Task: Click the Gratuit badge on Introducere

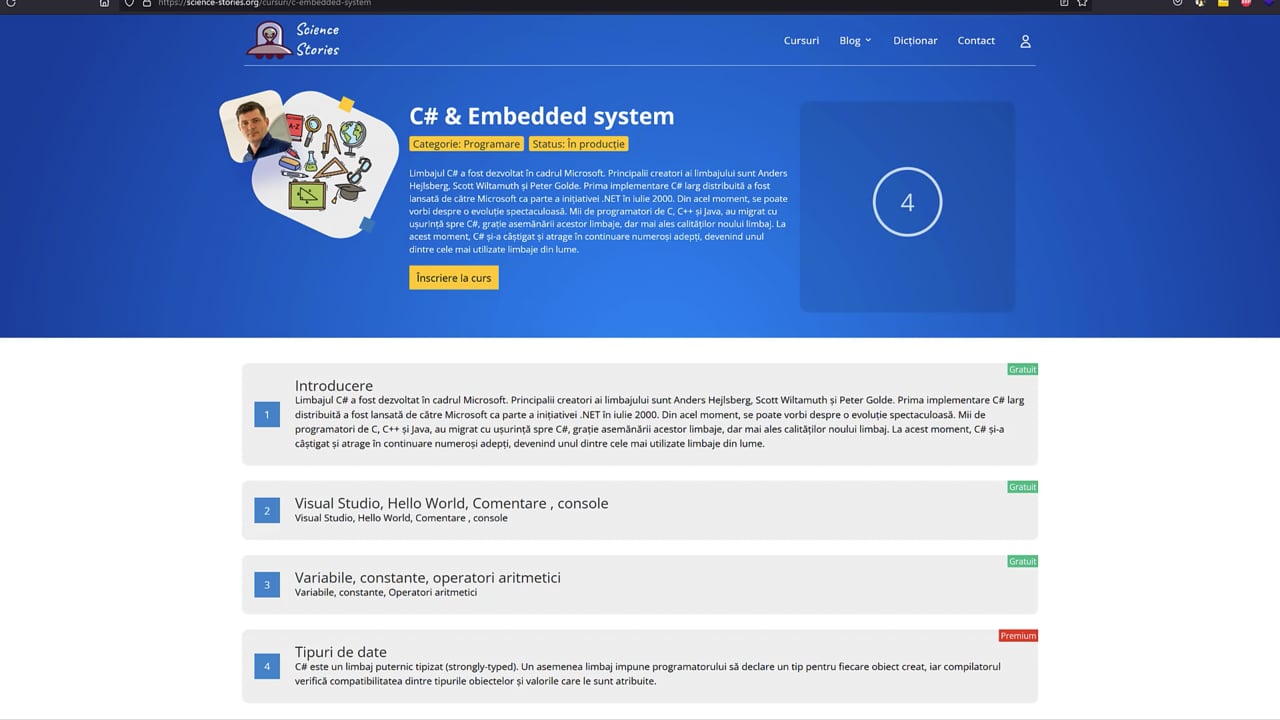Action: tap(1022, 369)
